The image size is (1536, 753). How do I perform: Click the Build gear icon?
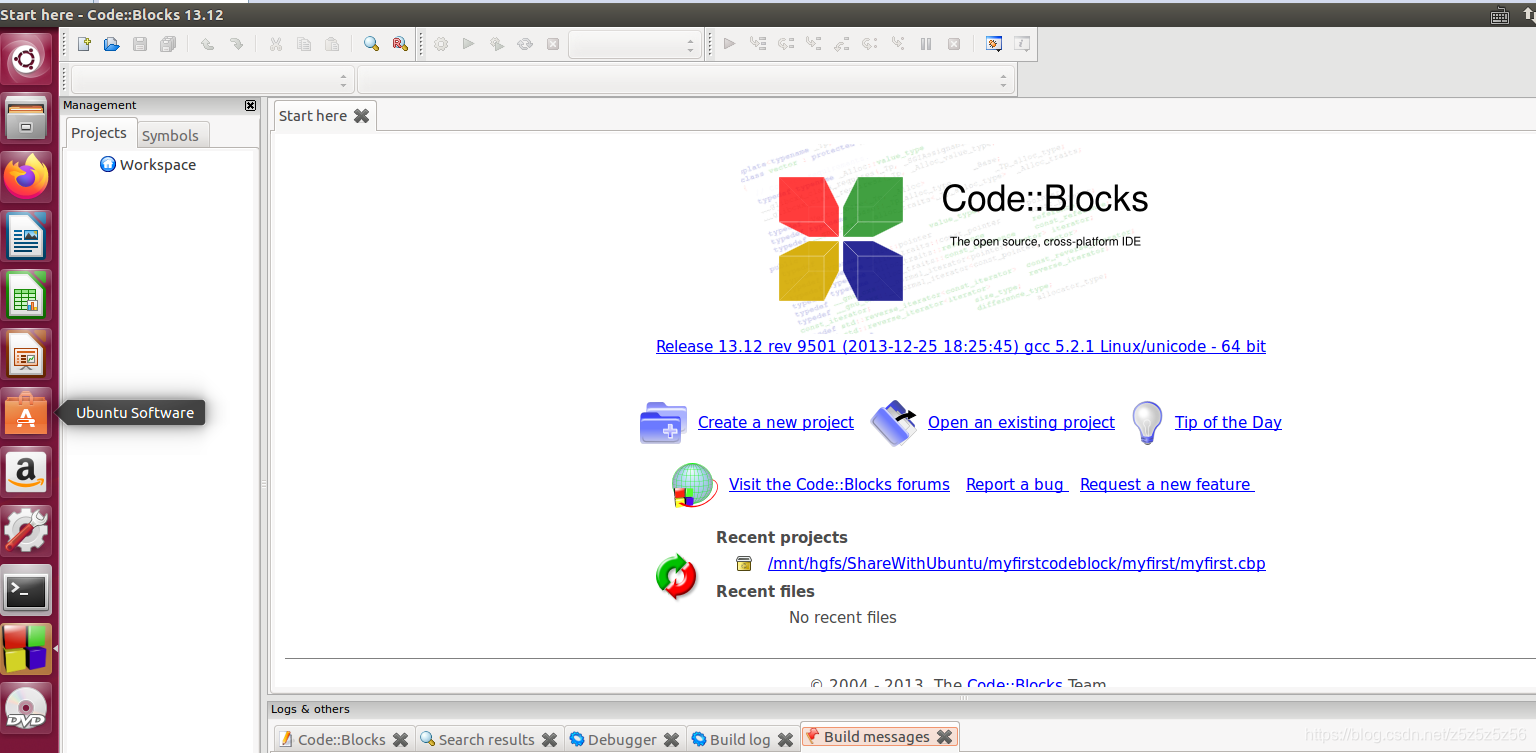pyautogui.click(x=440, y=44)
